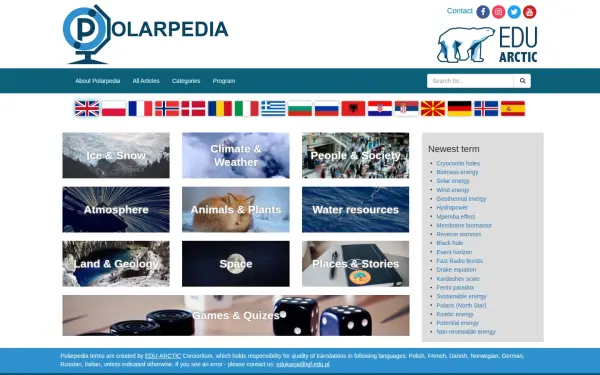Open the Sustainable energy term

point(461,296)
